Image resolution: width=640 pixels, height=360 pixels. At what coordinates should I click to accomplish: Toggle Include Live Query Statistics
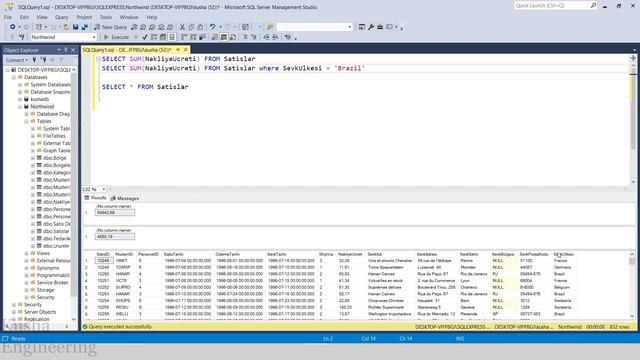(x=193, y=37)
